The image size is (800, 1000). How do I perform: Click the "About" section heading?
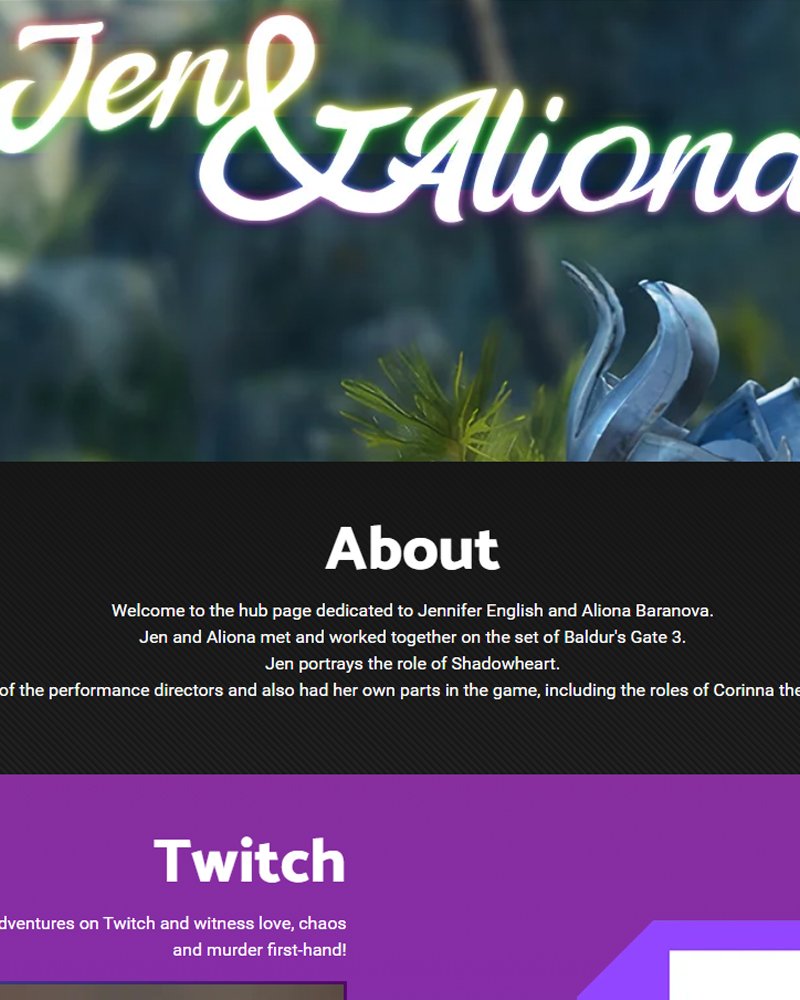click(412, 548)
